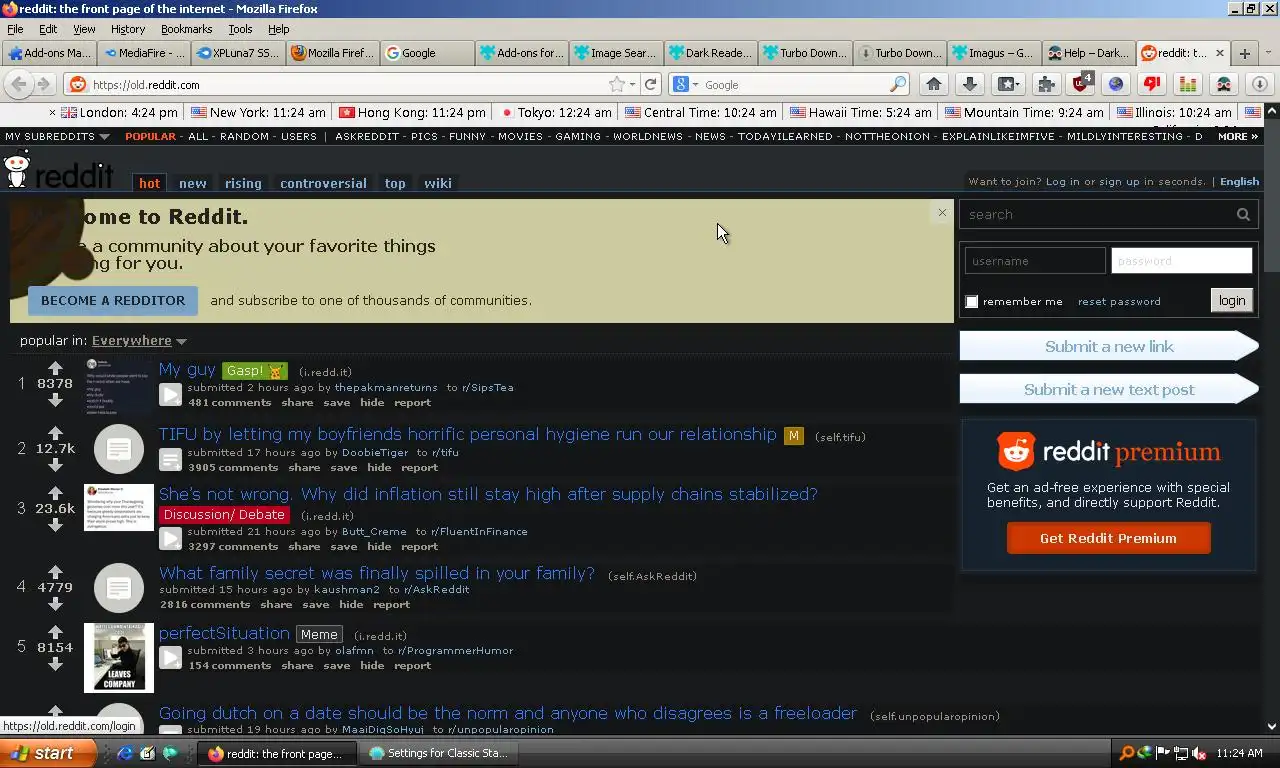The width and height of the screenshot is (1280, 768).
Task: Click the 'reset password' link
Action: 1119,301
